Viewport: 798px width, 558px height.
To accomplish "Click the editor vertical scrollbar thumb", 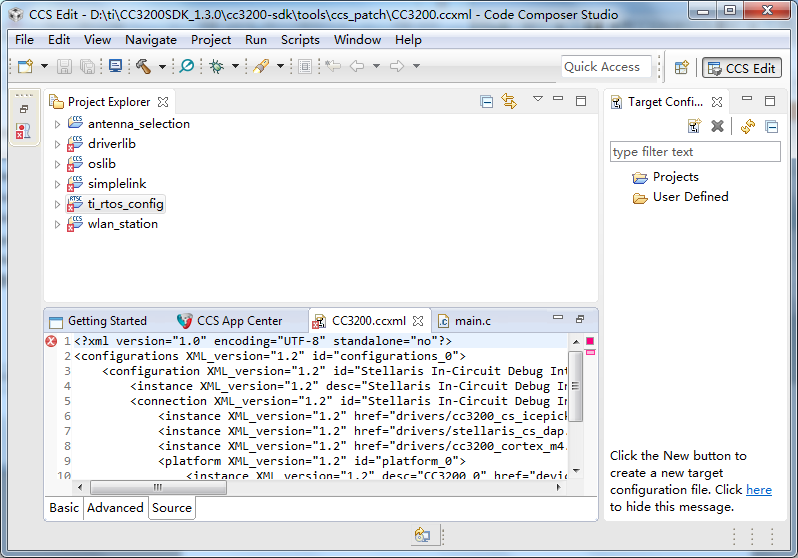I will 576,386.
